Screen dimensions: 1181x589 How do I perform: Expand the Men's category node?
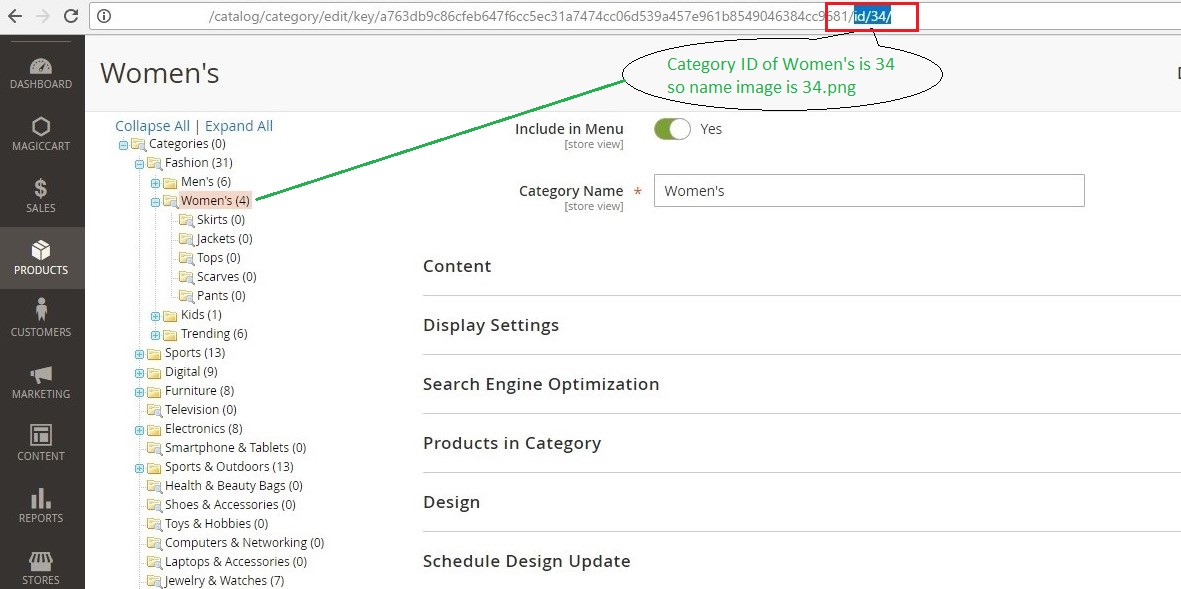click(x=155, y=182)
